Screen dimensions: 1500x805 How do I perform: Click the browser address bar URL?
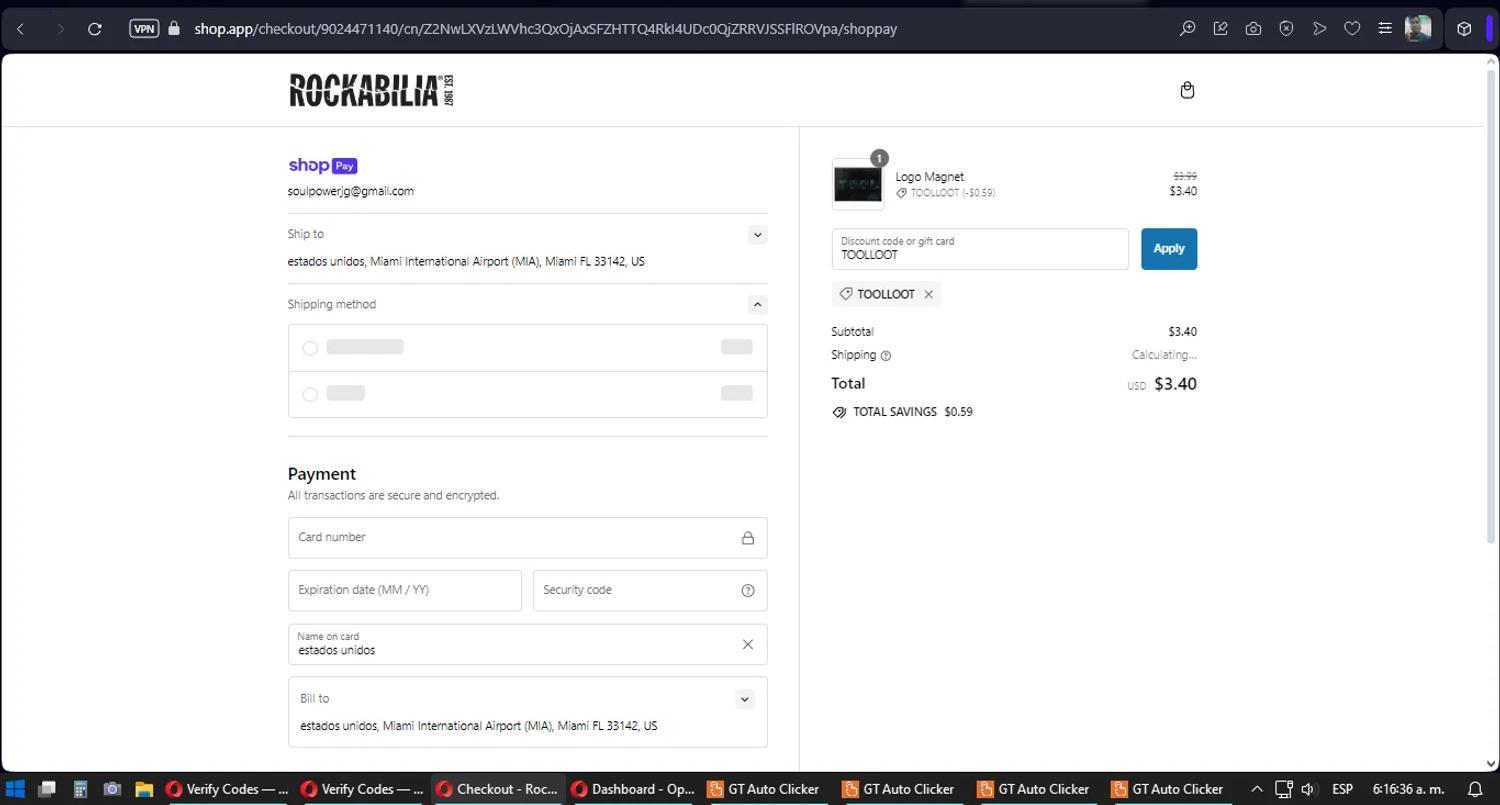click(545, 29)
